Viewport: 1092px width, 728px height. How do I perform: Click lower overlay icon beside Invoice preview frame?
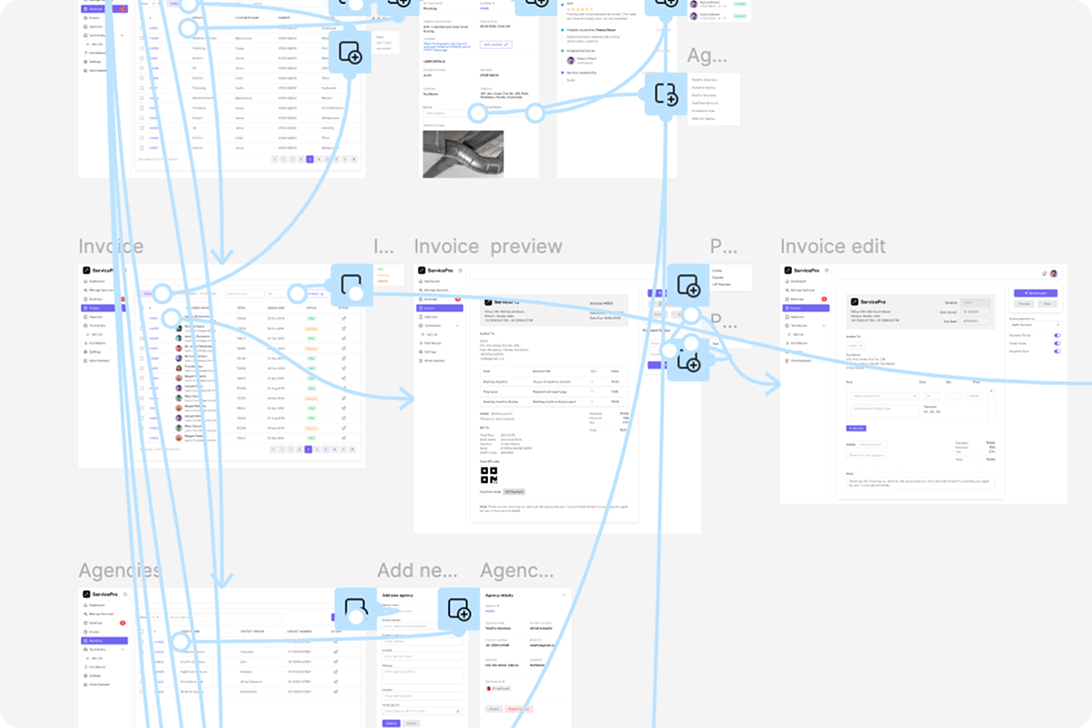[688, 362]
